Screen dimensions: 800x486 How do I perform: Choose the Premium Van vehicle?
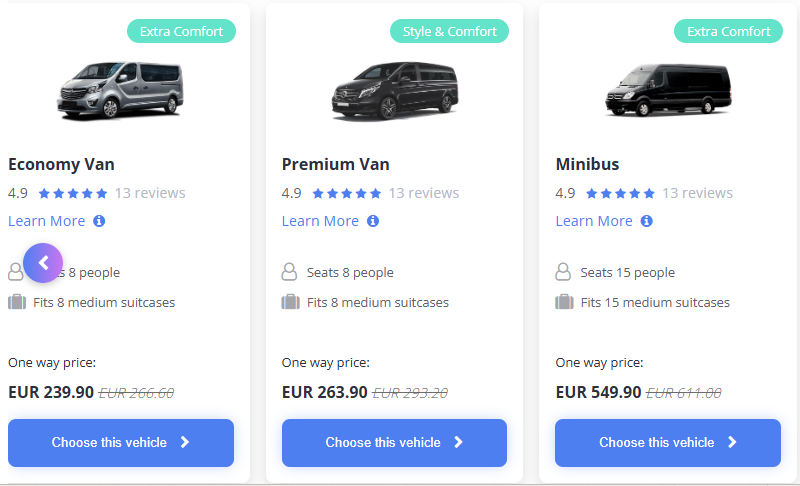(x=394, y=443)
